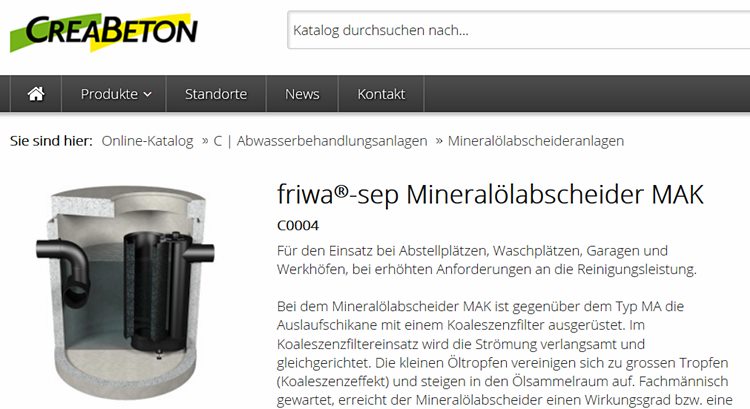Go to the News page
The height and width of the screenshot is (409, 750).
point(302,94)
